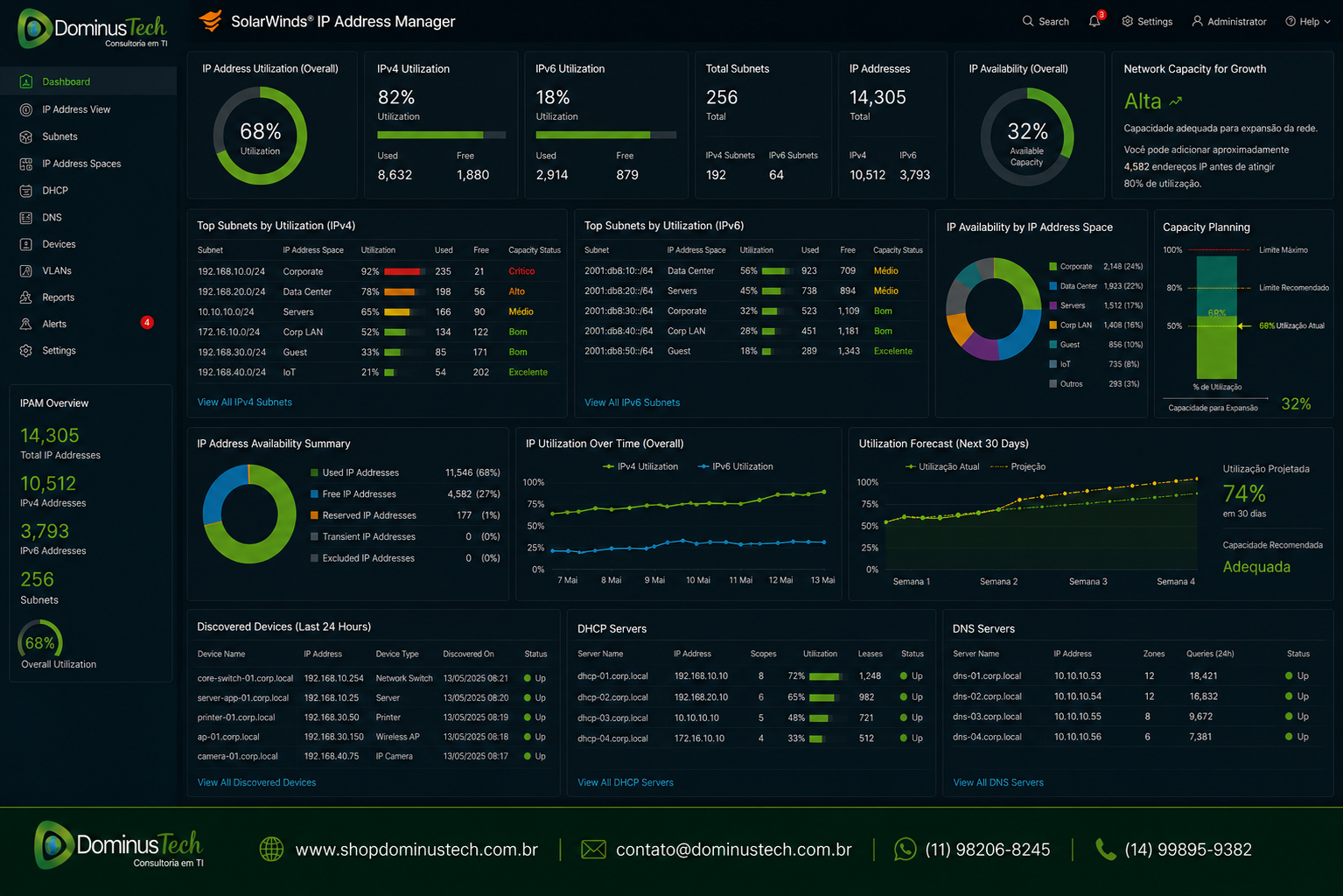Click www.shopdominustech.com.br footer link

point(416,850)
